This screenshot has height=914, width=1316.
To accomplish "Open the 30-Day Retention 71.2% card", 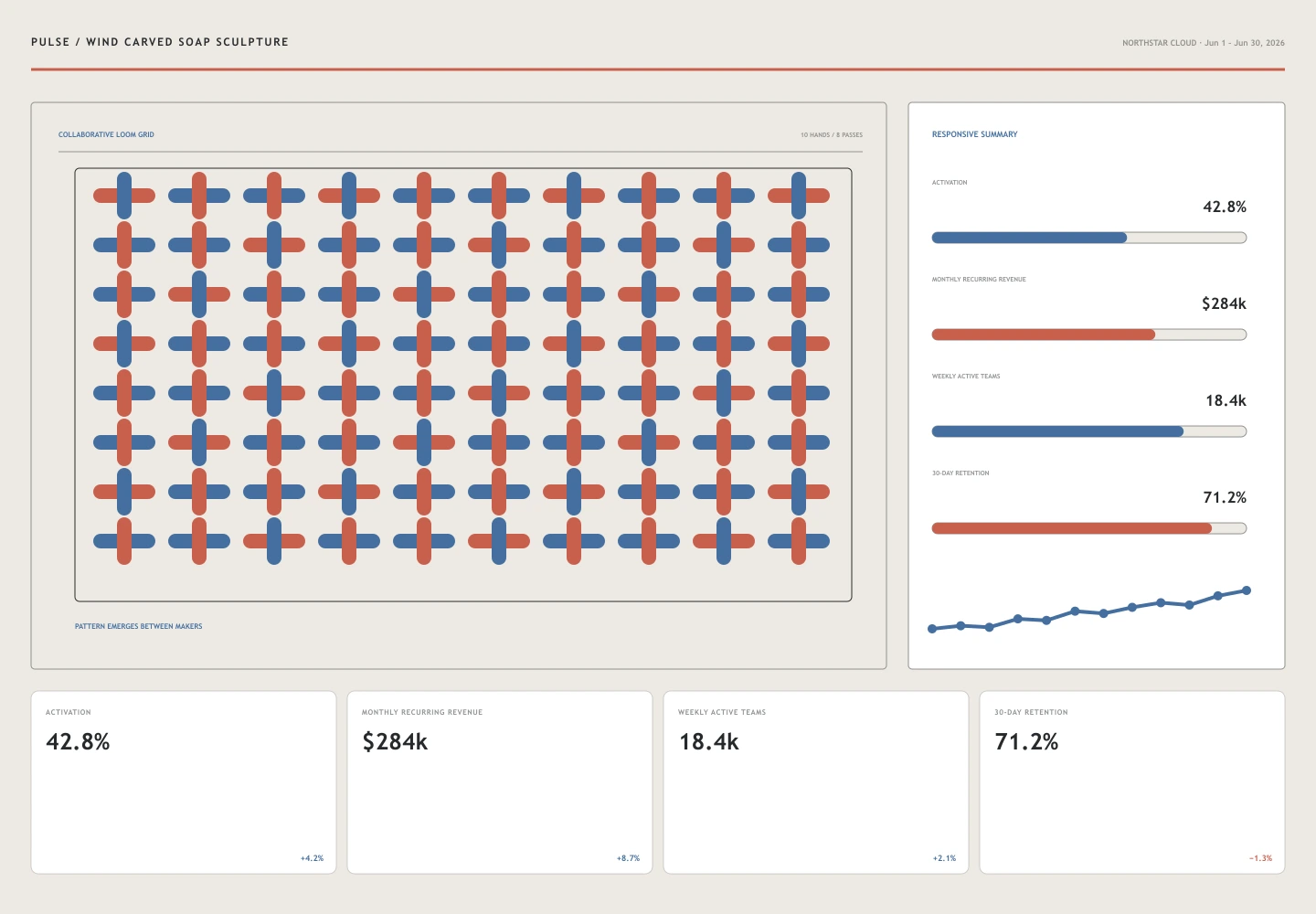I will point(1132,782).
